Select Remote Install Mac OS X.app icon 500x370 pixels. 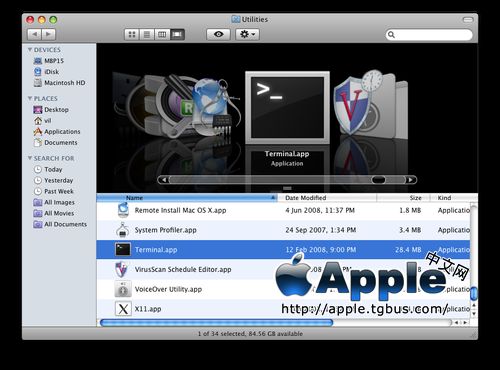(x=123, y=210)
